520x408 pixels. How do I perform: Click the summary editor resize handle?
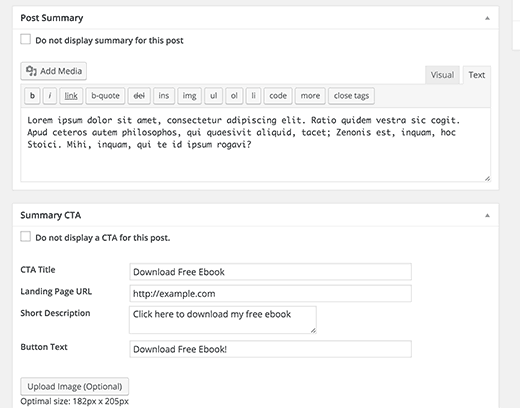click(x=487, y=179)
